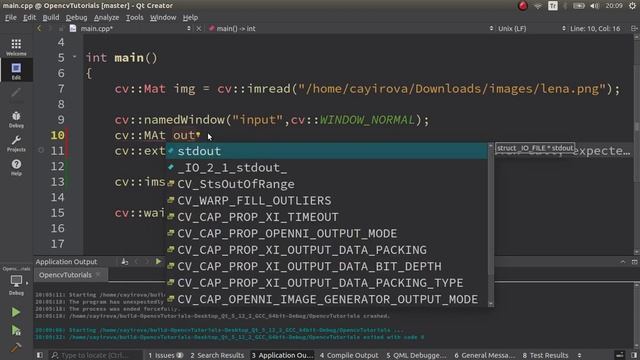This screenshot has height=360, width=640.
Task: Run the project with green play button
Action: point(16,312)
